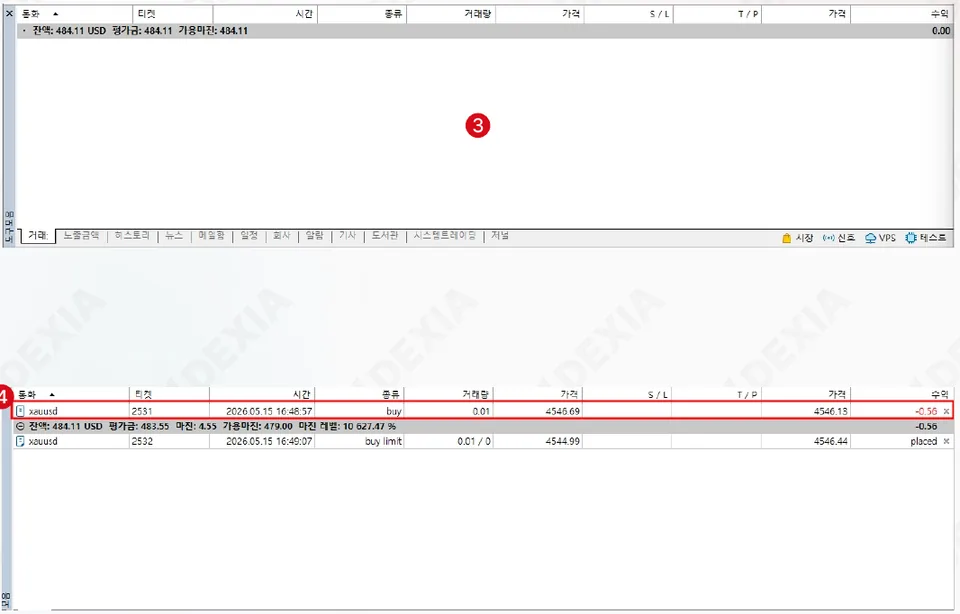Click the placed status of order 2532
The height and width of the screenshot is (614, 960).
(x=923, y=441)
